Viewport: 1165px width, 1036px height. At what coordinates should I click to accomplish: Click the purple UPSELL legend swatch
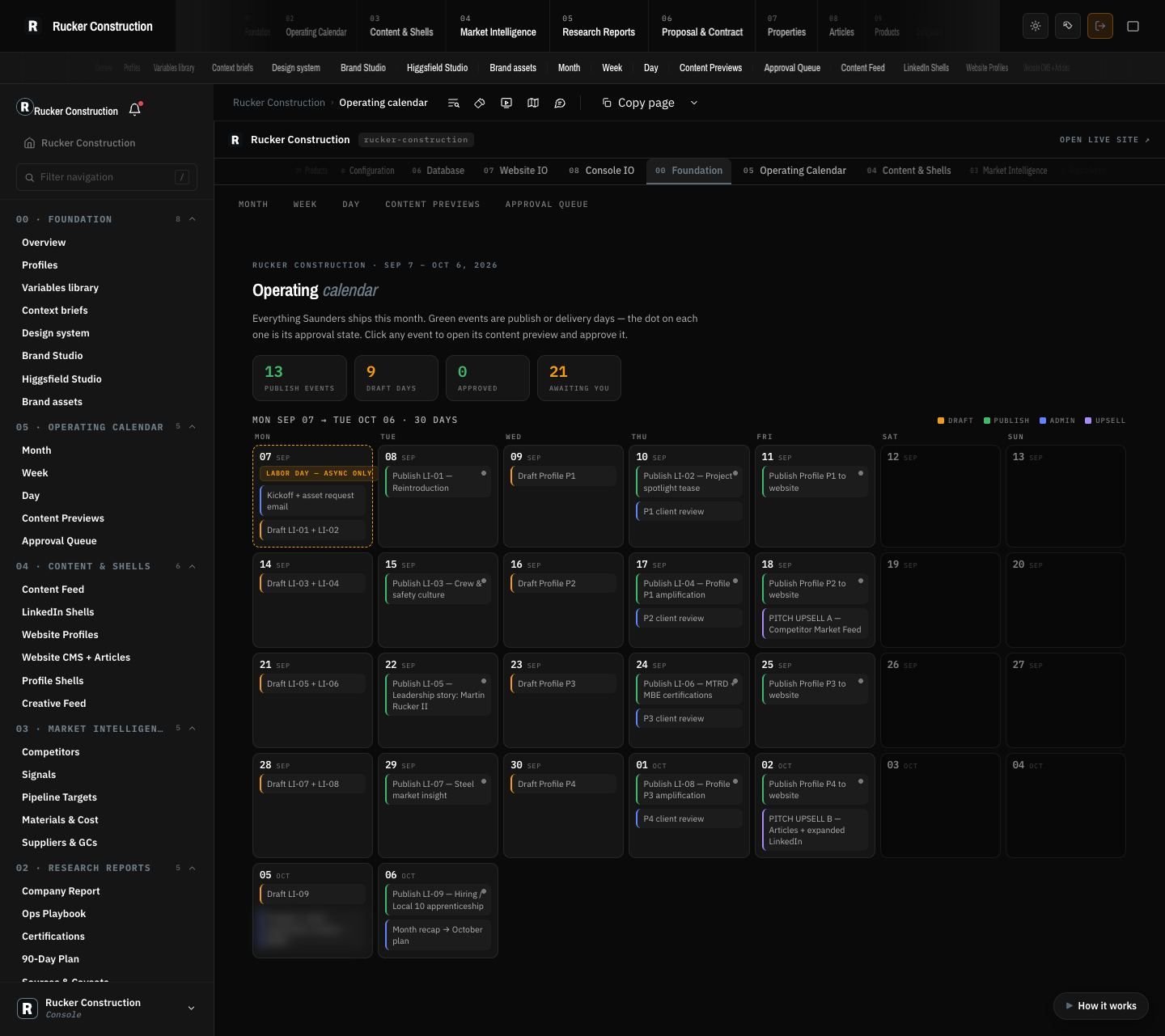pyautogui.click(x=1088, y=421)
